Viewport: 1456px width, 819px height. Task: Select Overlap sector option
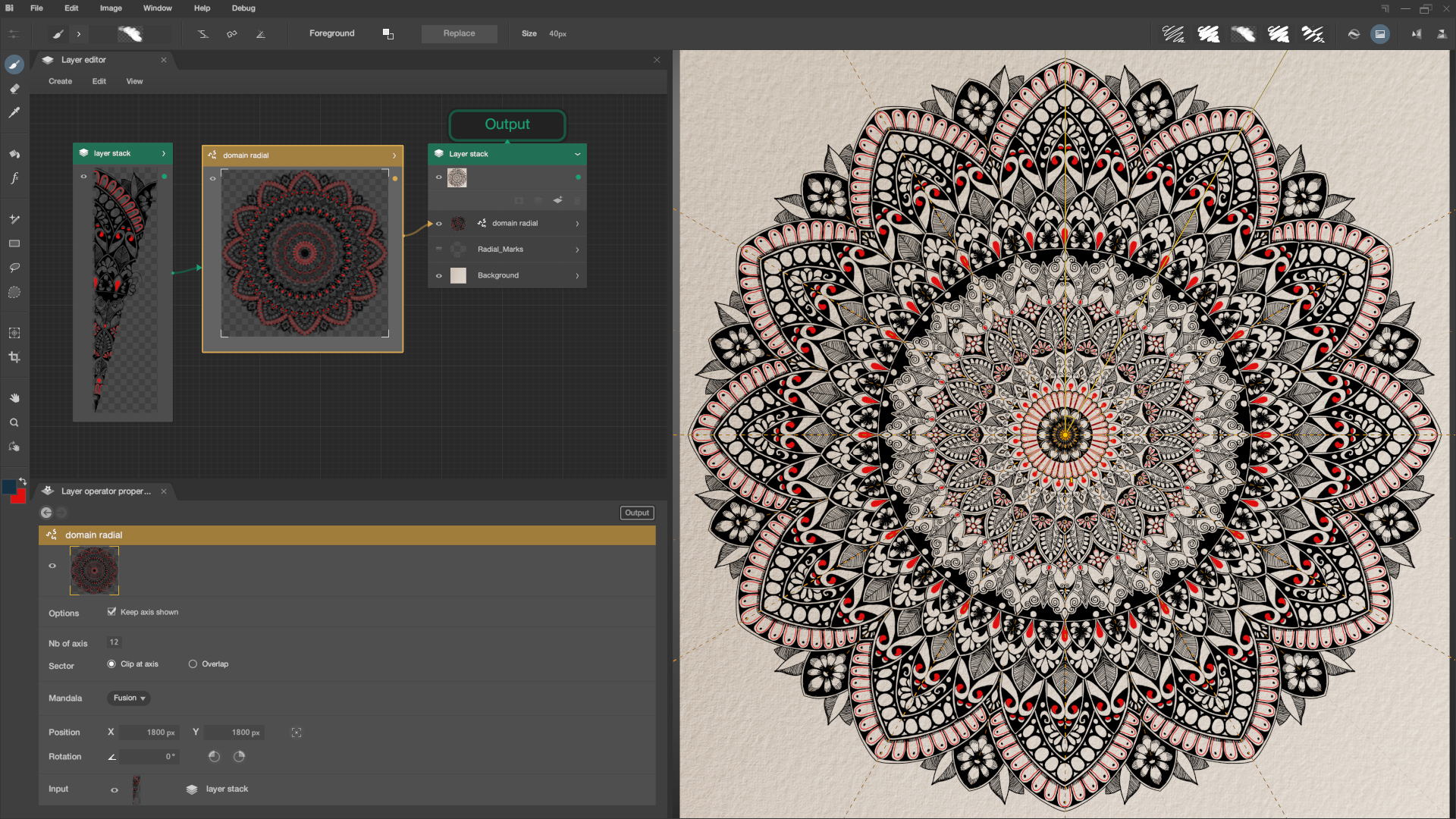pyautogui.click(x=193, y=664)
